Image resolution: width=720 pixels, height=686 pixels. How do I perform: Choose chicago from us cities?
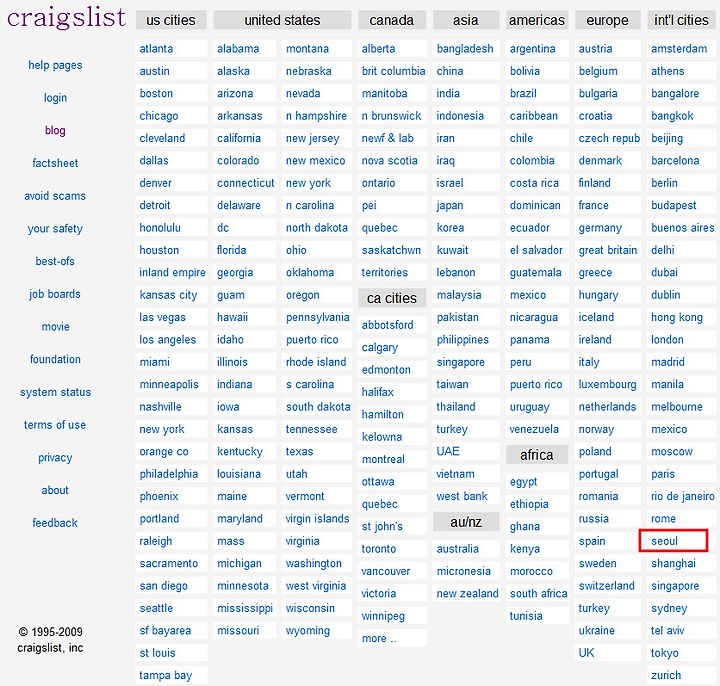click(x=159, y=116)
